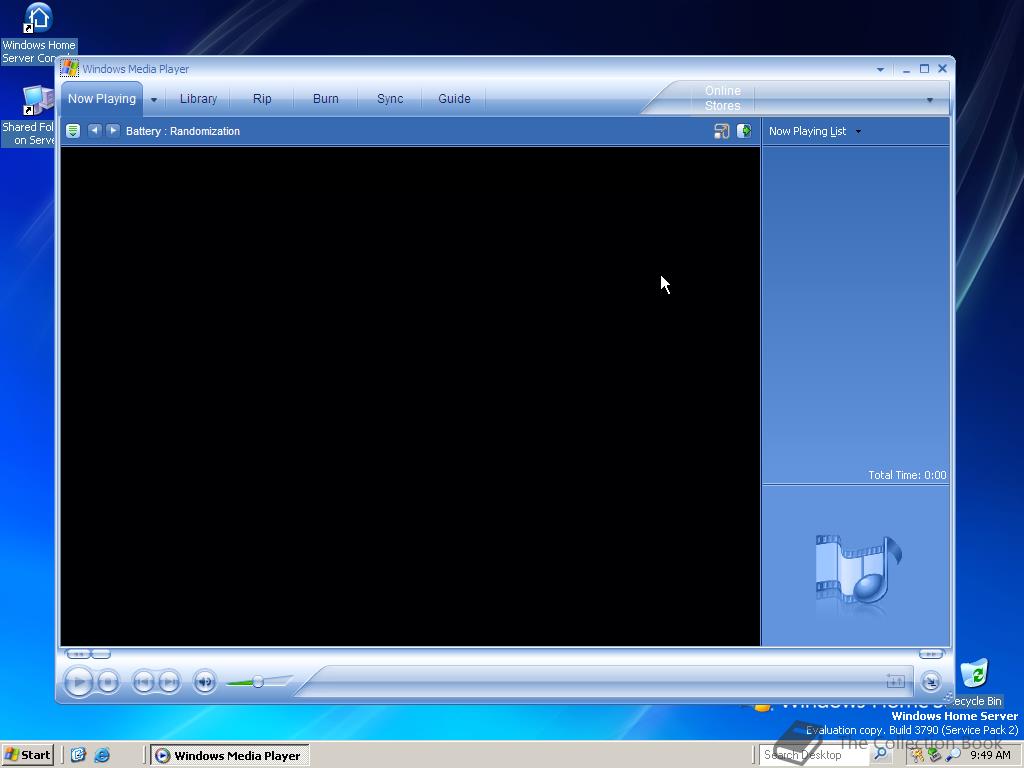Click the keys tray icon

(918, 755)
